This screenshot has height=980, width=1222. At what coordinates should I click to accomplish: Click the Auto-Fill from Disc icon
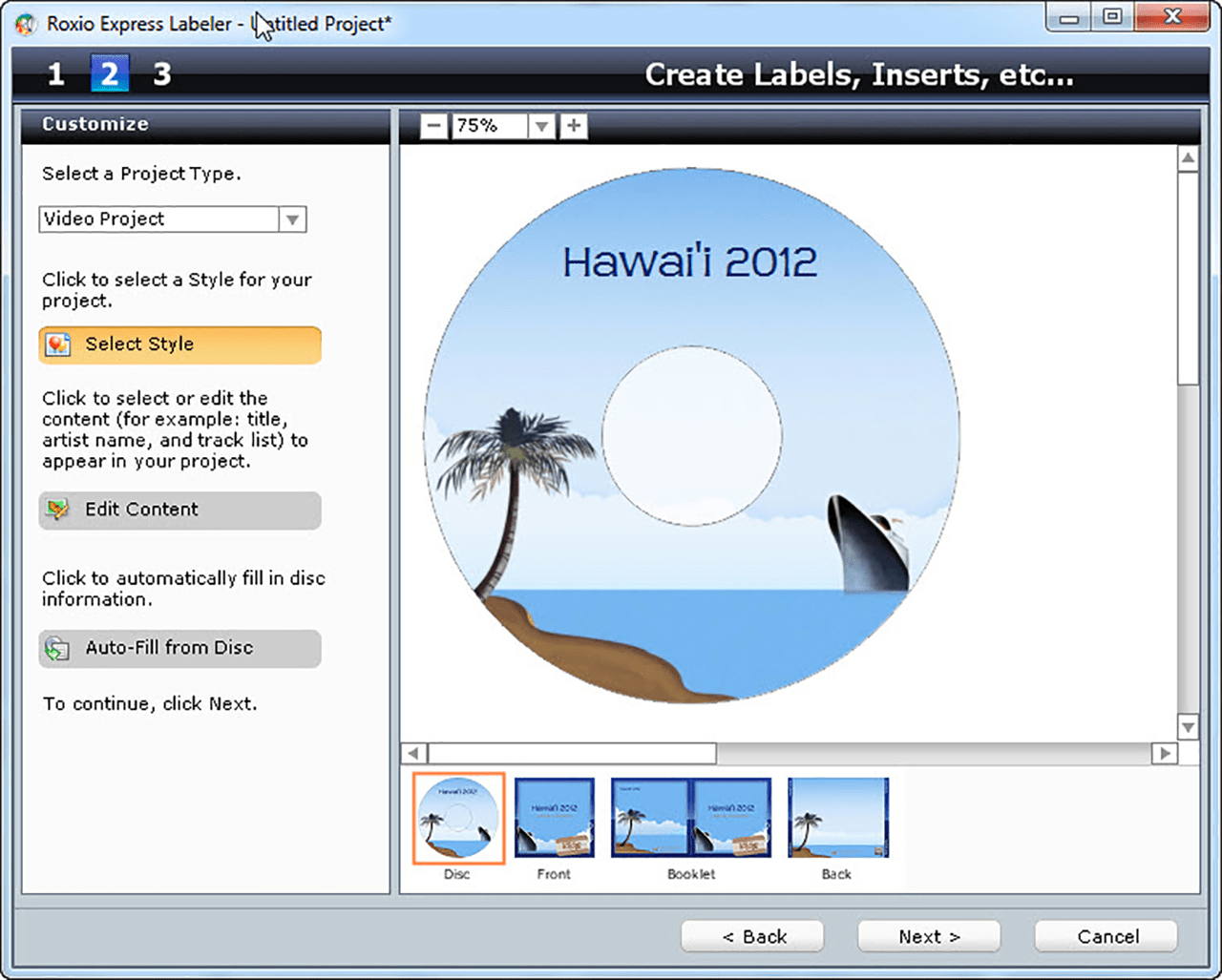click(x=58, y=648)
